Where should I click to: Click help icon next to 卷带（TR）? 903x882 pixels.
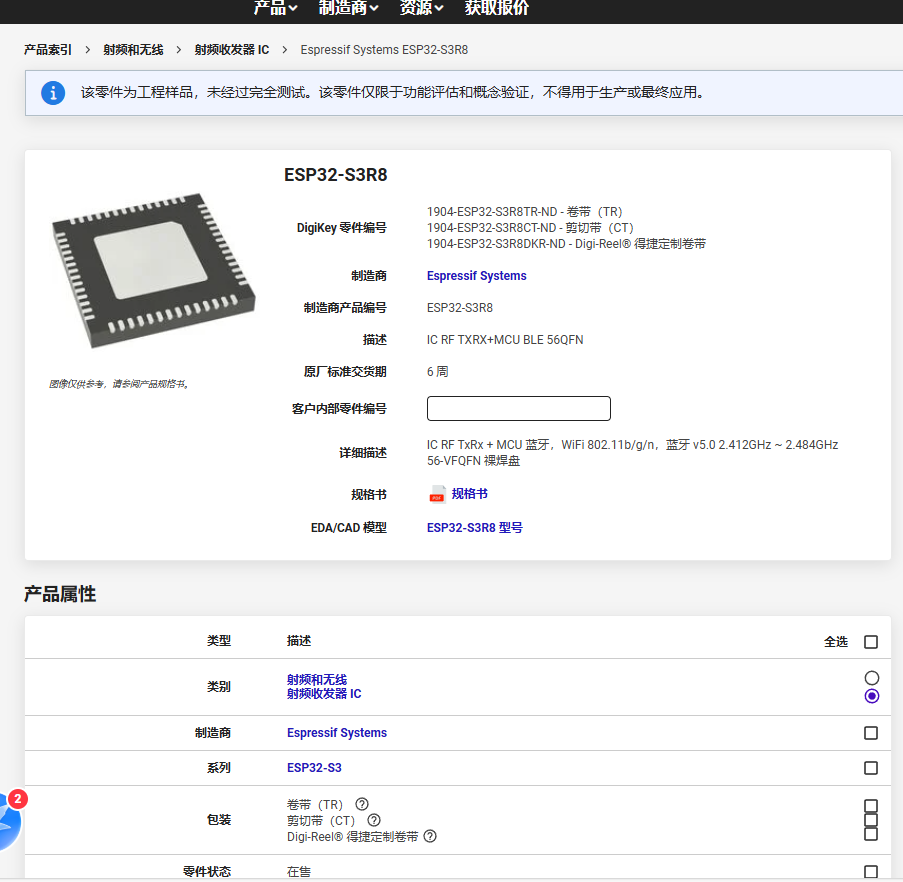(x=362, y=804)
